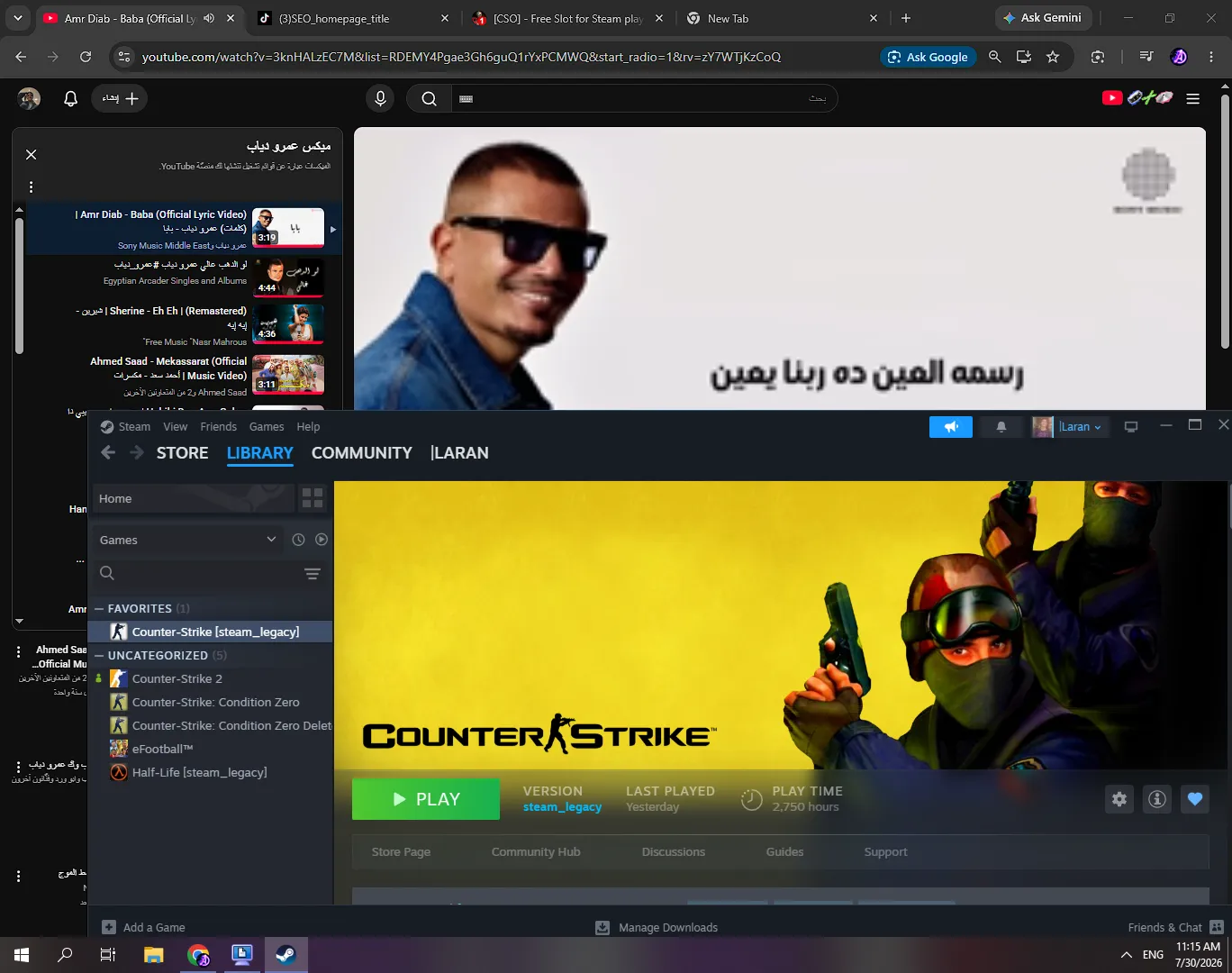Click Add a Game in Steam

pos(144,927)
